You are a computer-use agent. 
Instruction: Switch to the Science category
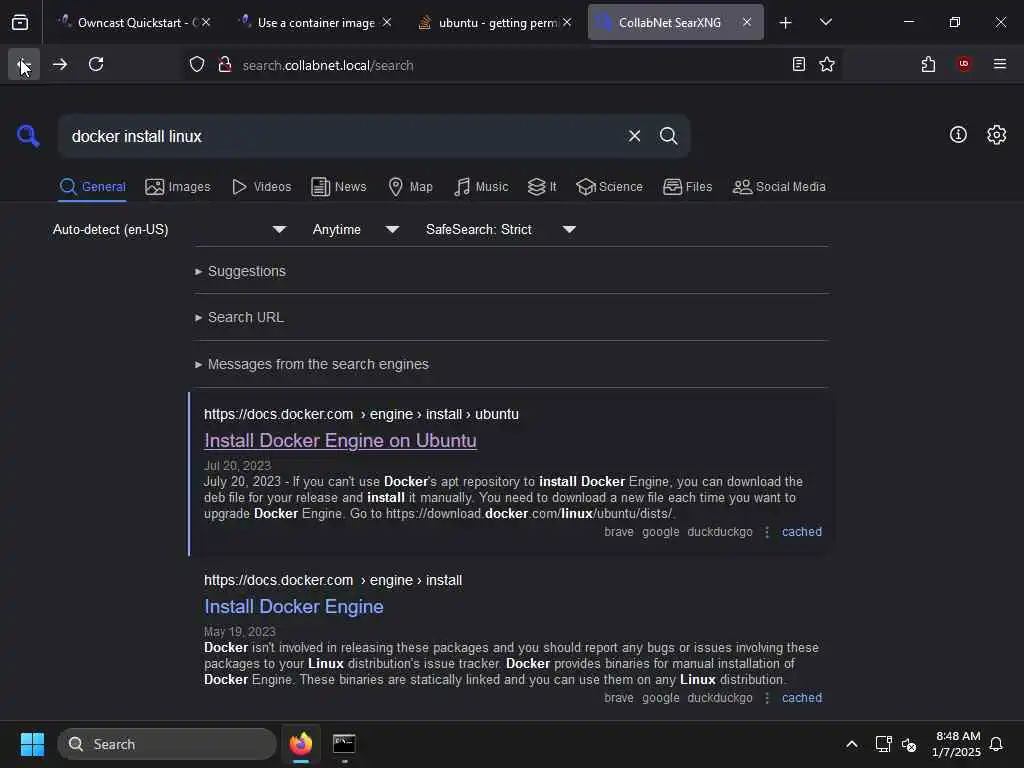coord(609,187)
